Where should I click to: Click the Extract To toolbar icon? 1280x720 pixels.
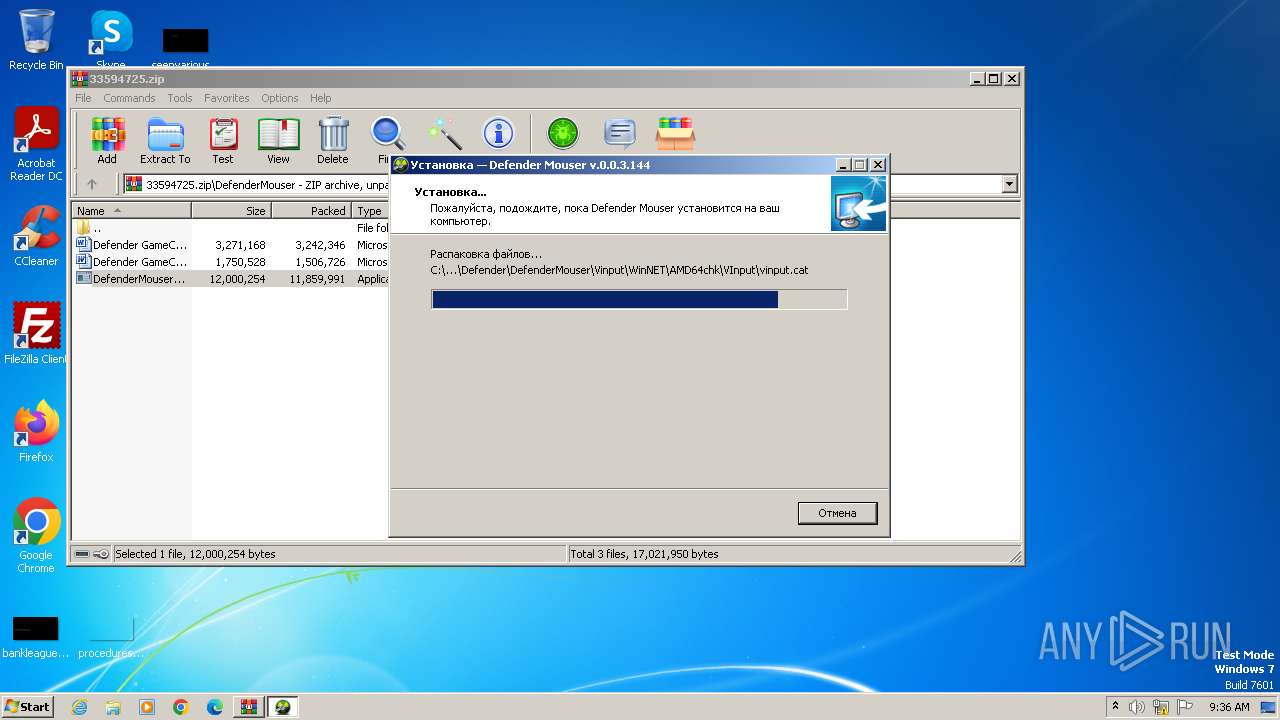point(165,140)
